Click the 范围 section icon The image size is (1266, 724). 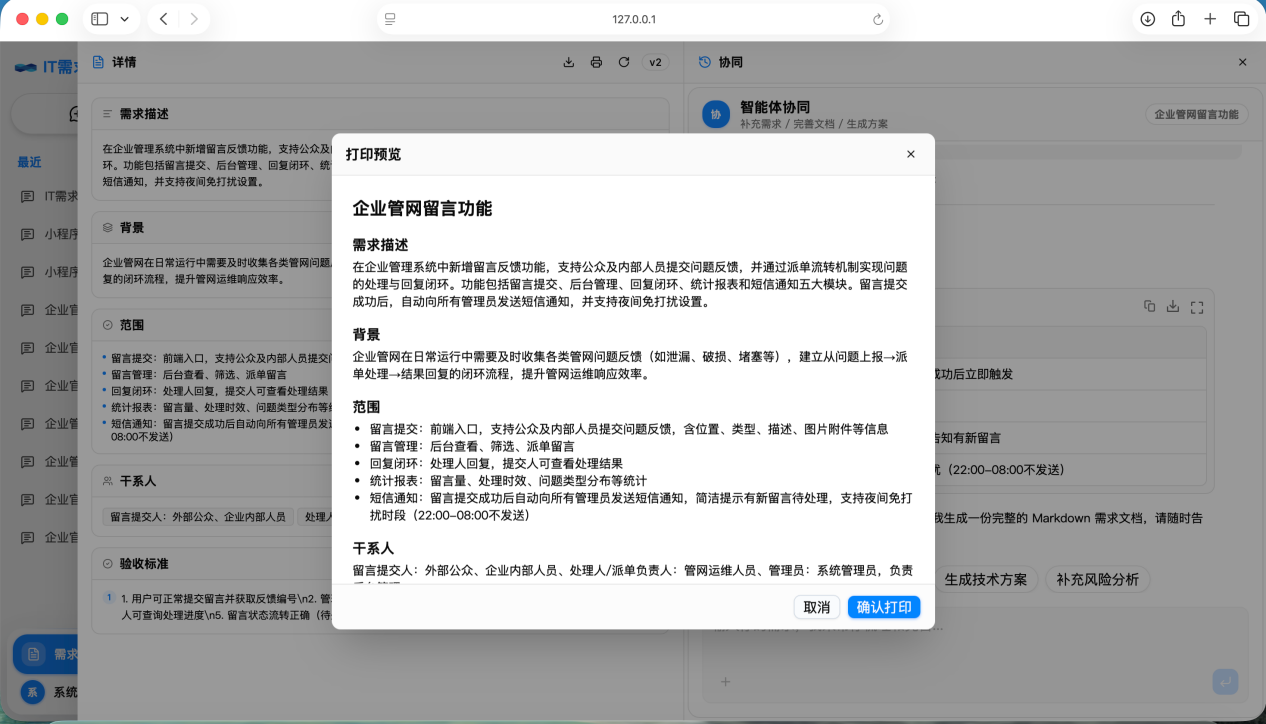pyautogui.click(x=108, y=325)
